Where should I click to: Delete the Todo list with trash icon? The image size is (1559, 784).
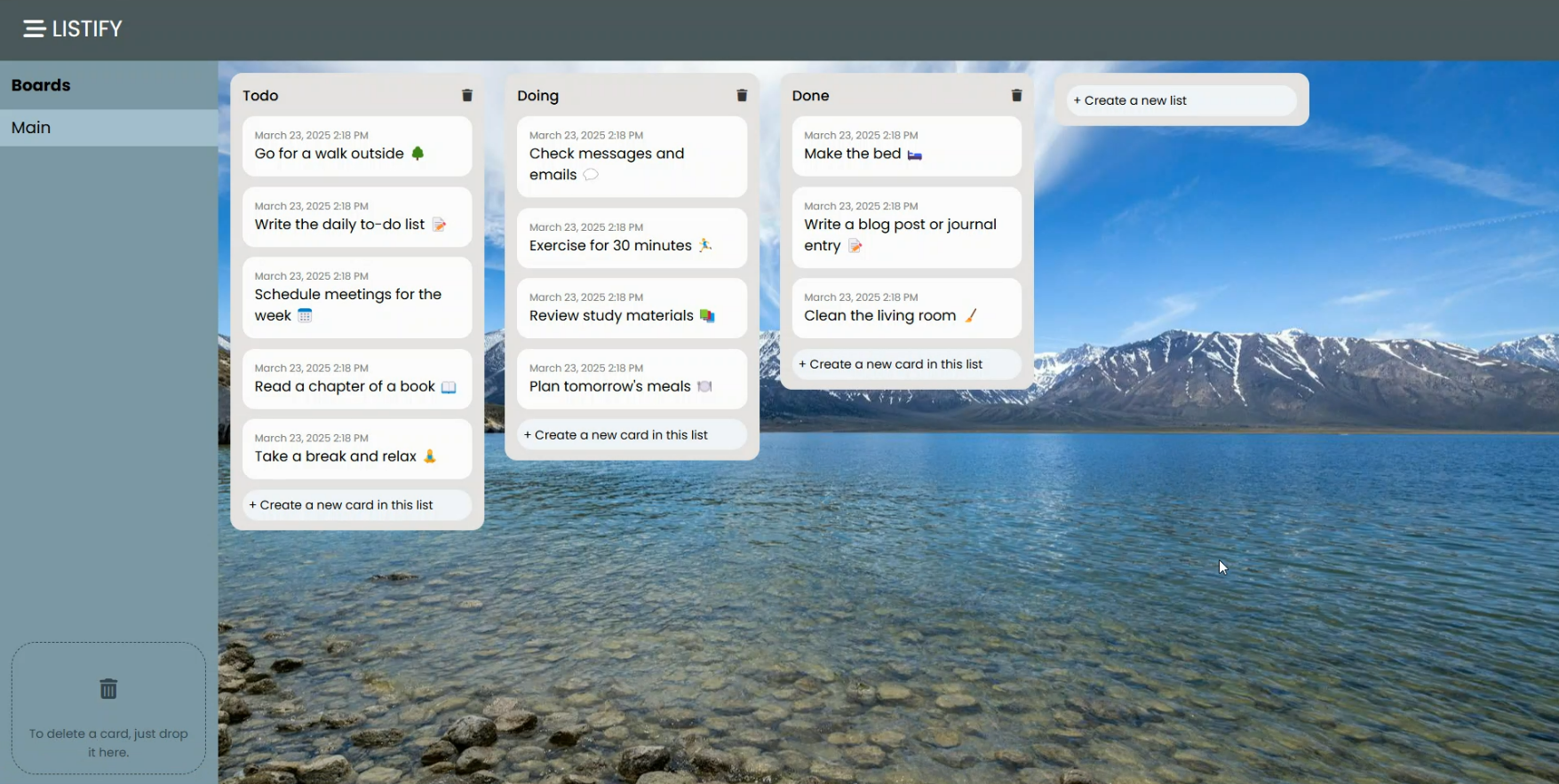(x=467, y=96)
